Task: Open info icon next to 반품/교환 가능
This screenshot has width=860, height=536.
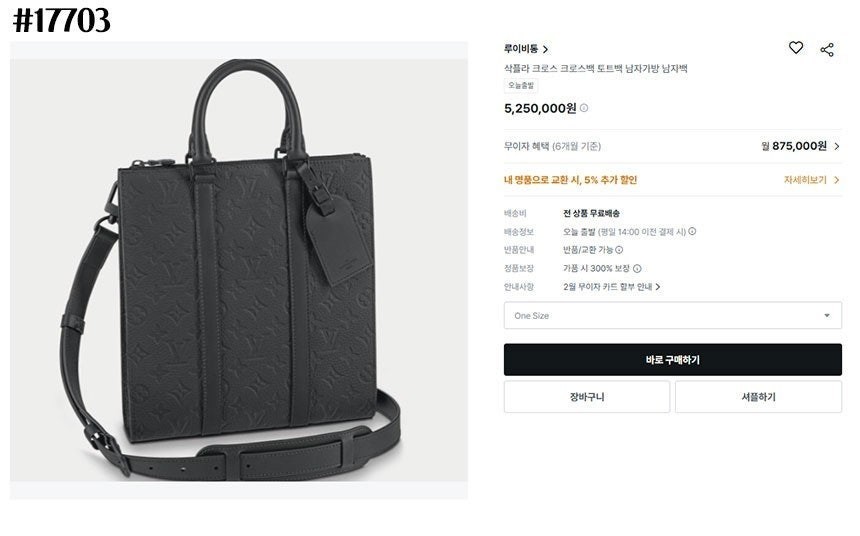Action: 619,250
